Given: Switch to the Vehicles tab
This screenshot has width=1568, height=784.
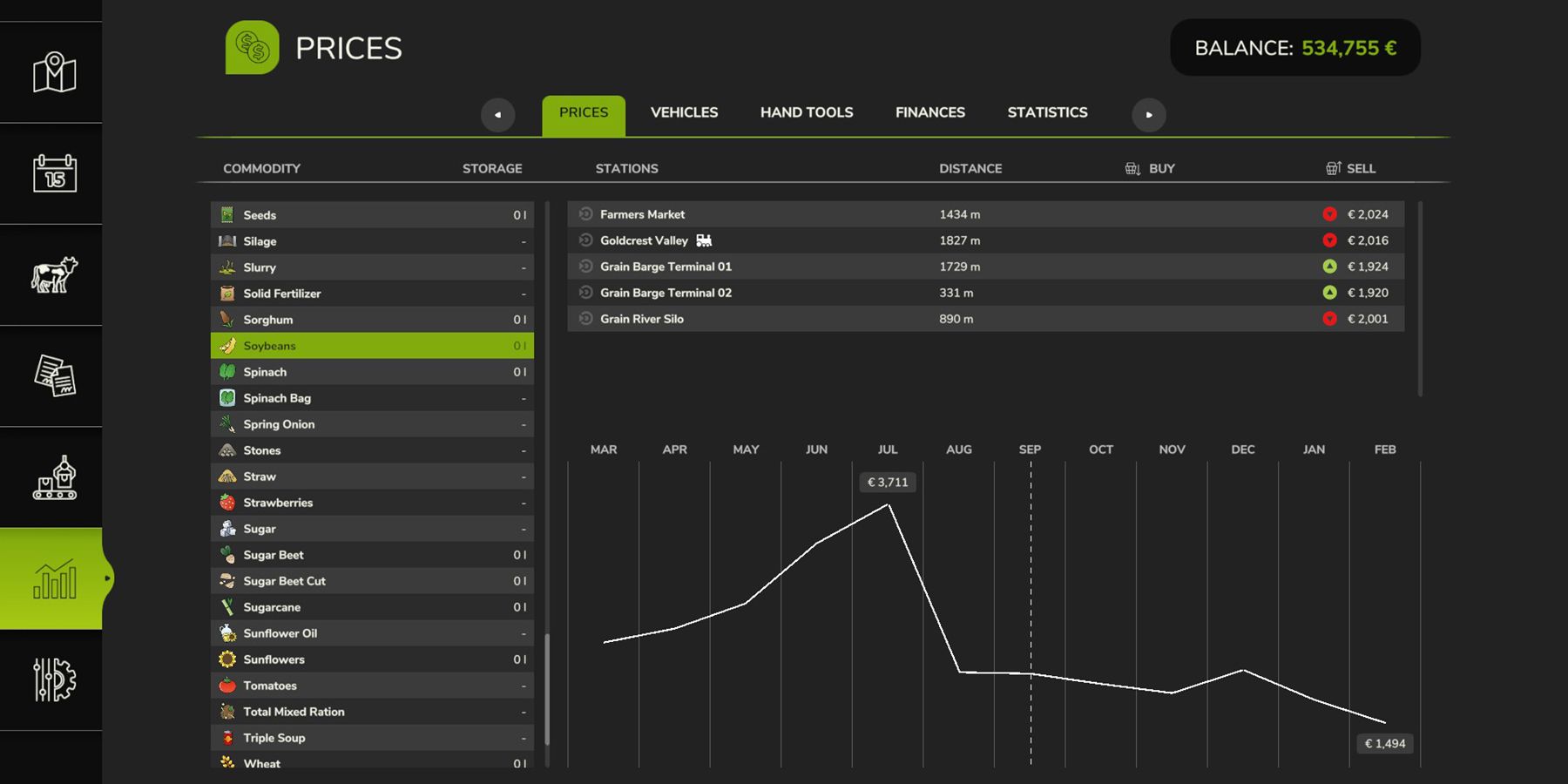Looking at the screenshot, I should [685, 112].
